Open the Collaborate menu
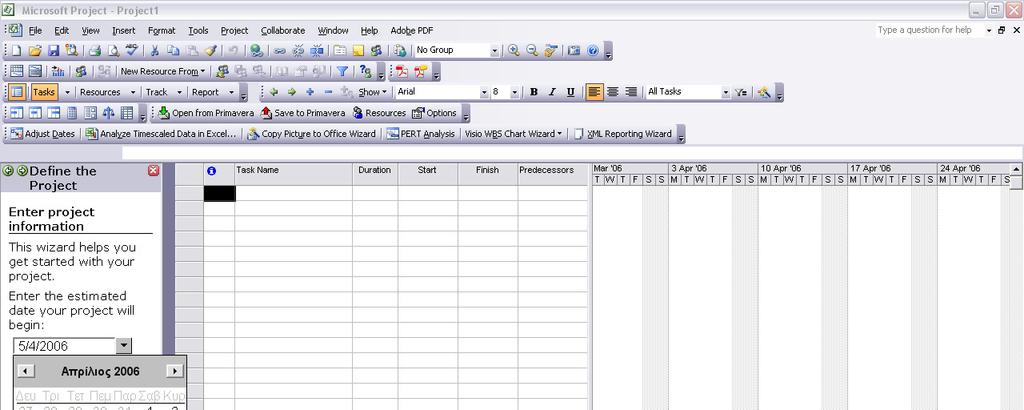 tap(283, 31)
